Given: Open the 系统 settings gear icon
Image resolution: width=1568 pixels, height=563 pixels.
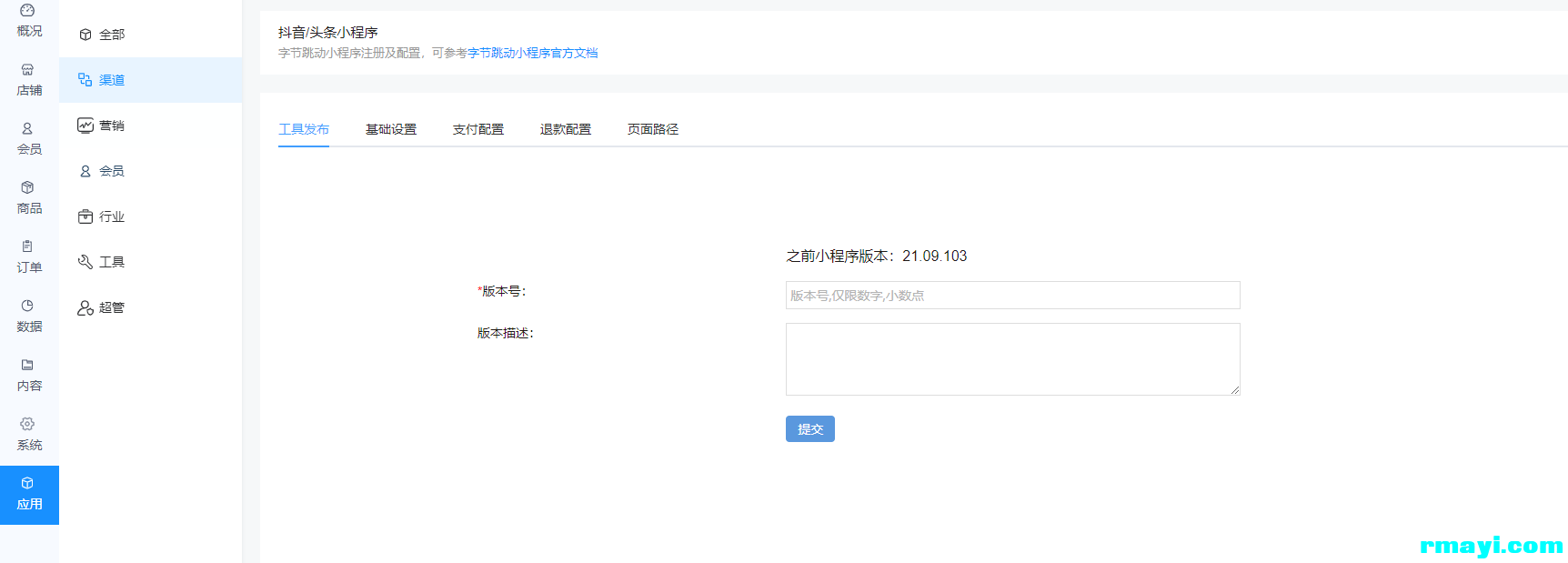Looking at the screenshot, I should pos(27,425).
